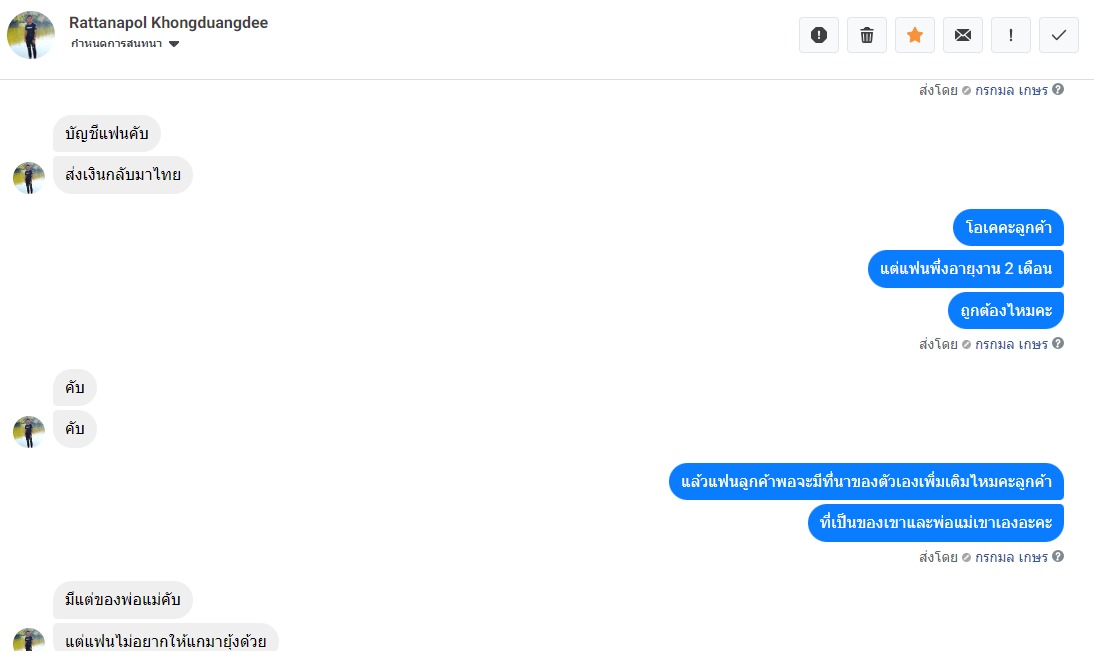Click sender name กรกมล เกษร under ถูกต้องไหมคะ

(1011, 344)
